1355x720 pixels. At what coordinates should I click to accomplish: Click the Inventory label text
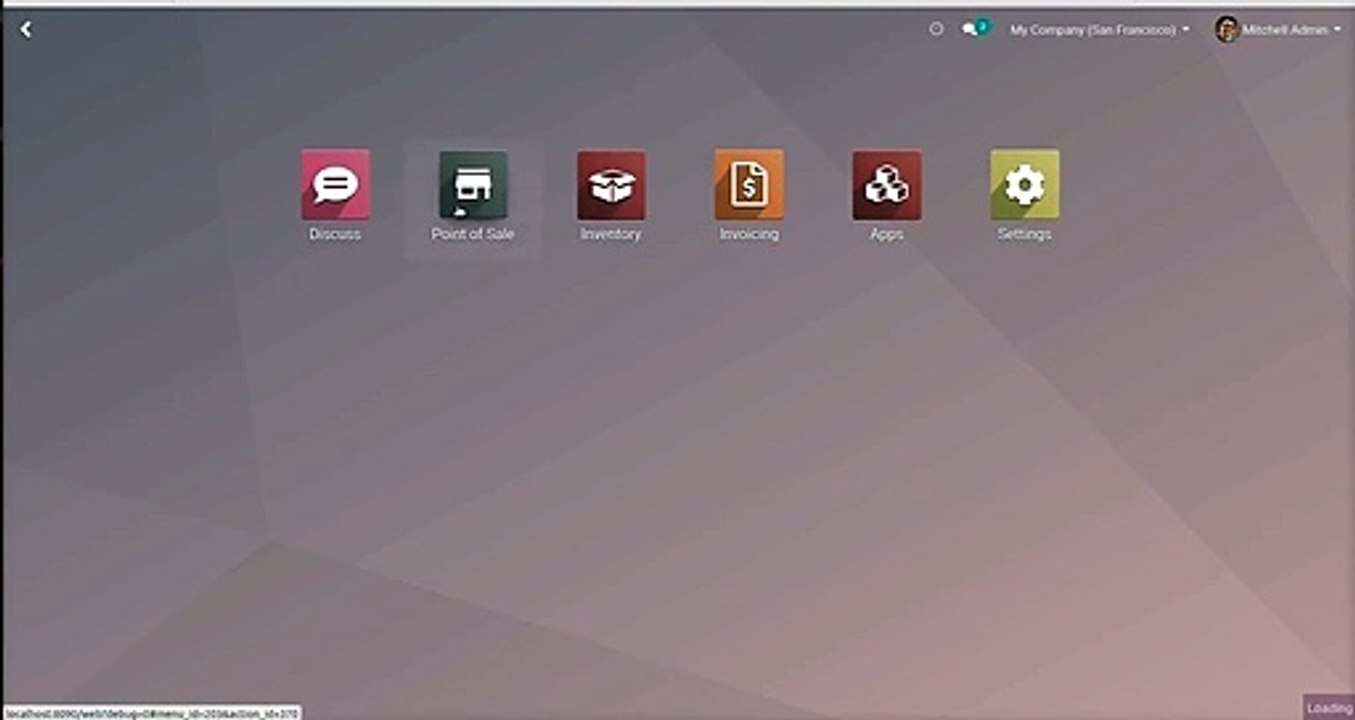pyautogui.click(x=611, y=234)
